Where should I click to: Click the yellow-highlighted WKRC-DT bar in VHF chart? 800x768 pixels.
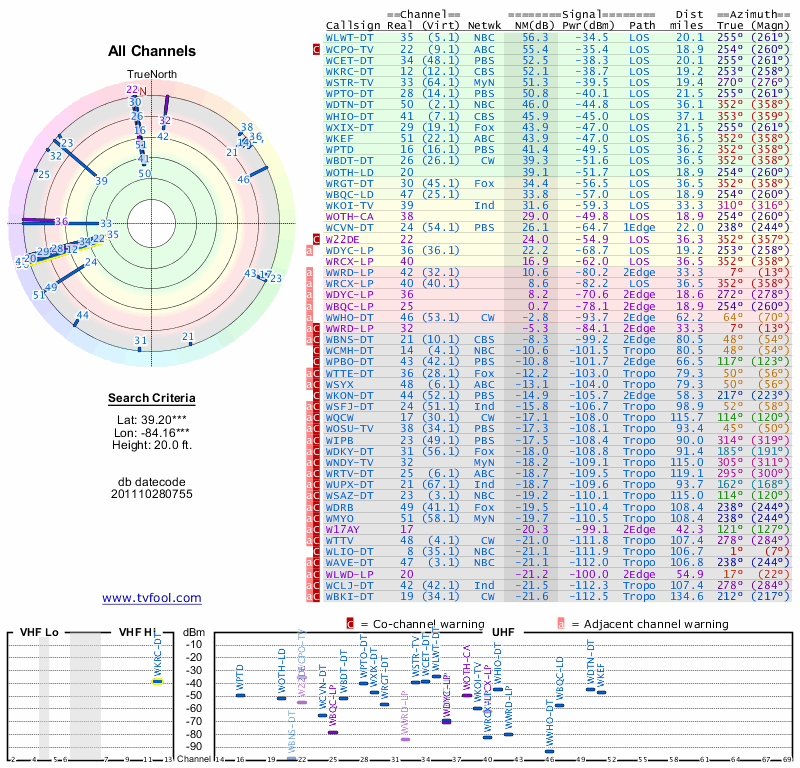[158, 681]
